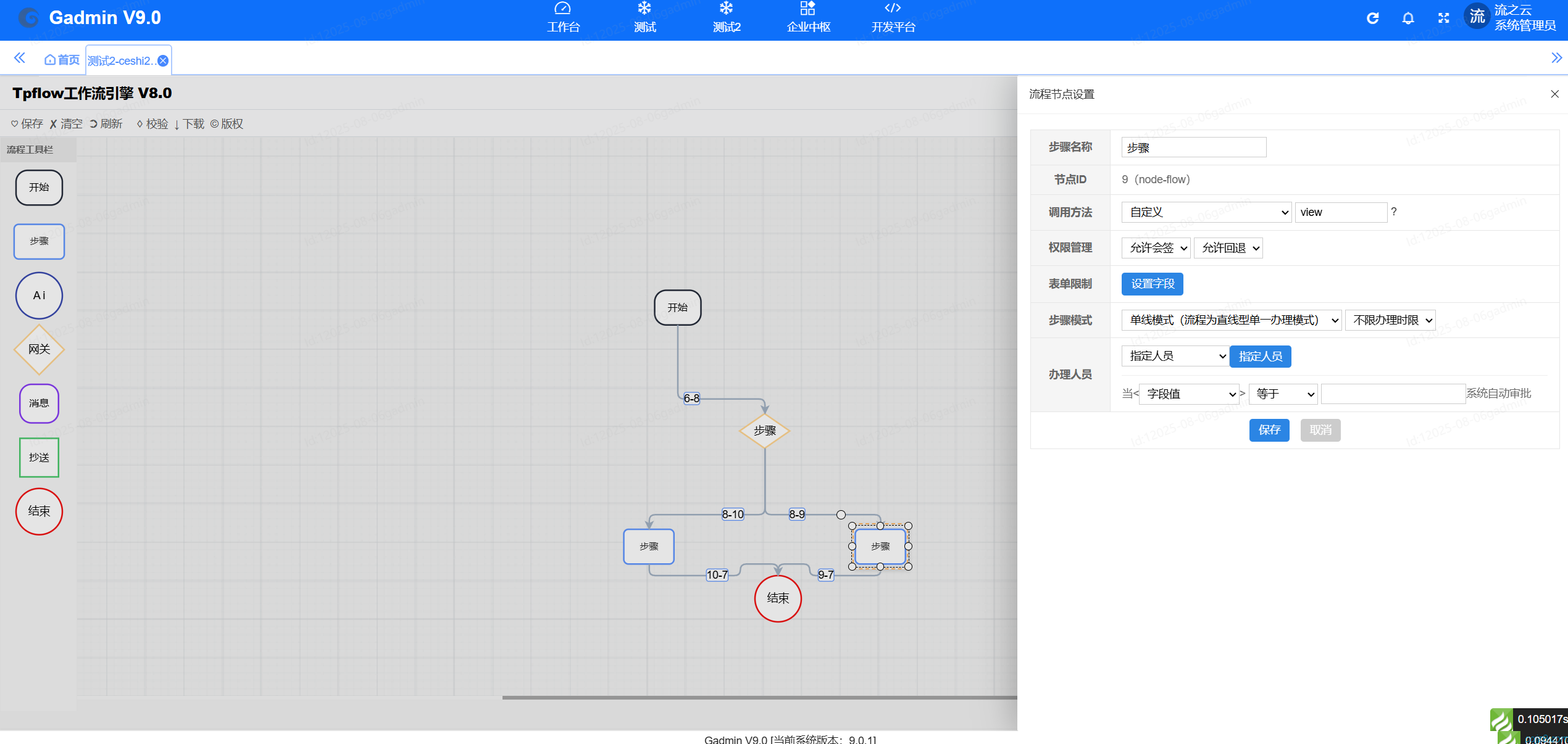Screen dimensions: 1568x744
Task: Select the 消息 message node tool
Action: 39,403
